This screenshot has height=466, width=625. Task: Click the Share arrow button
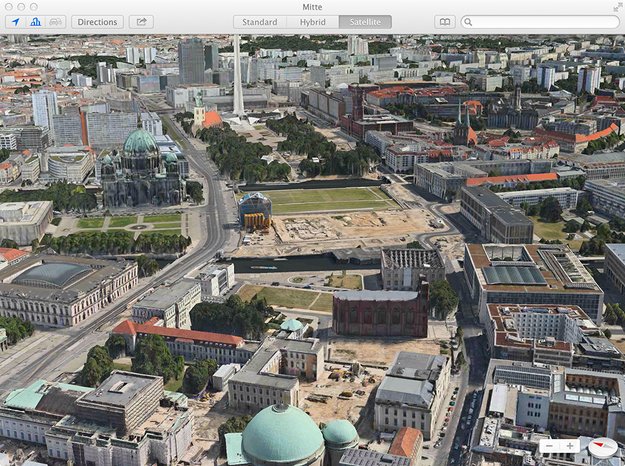click(142, 22)
